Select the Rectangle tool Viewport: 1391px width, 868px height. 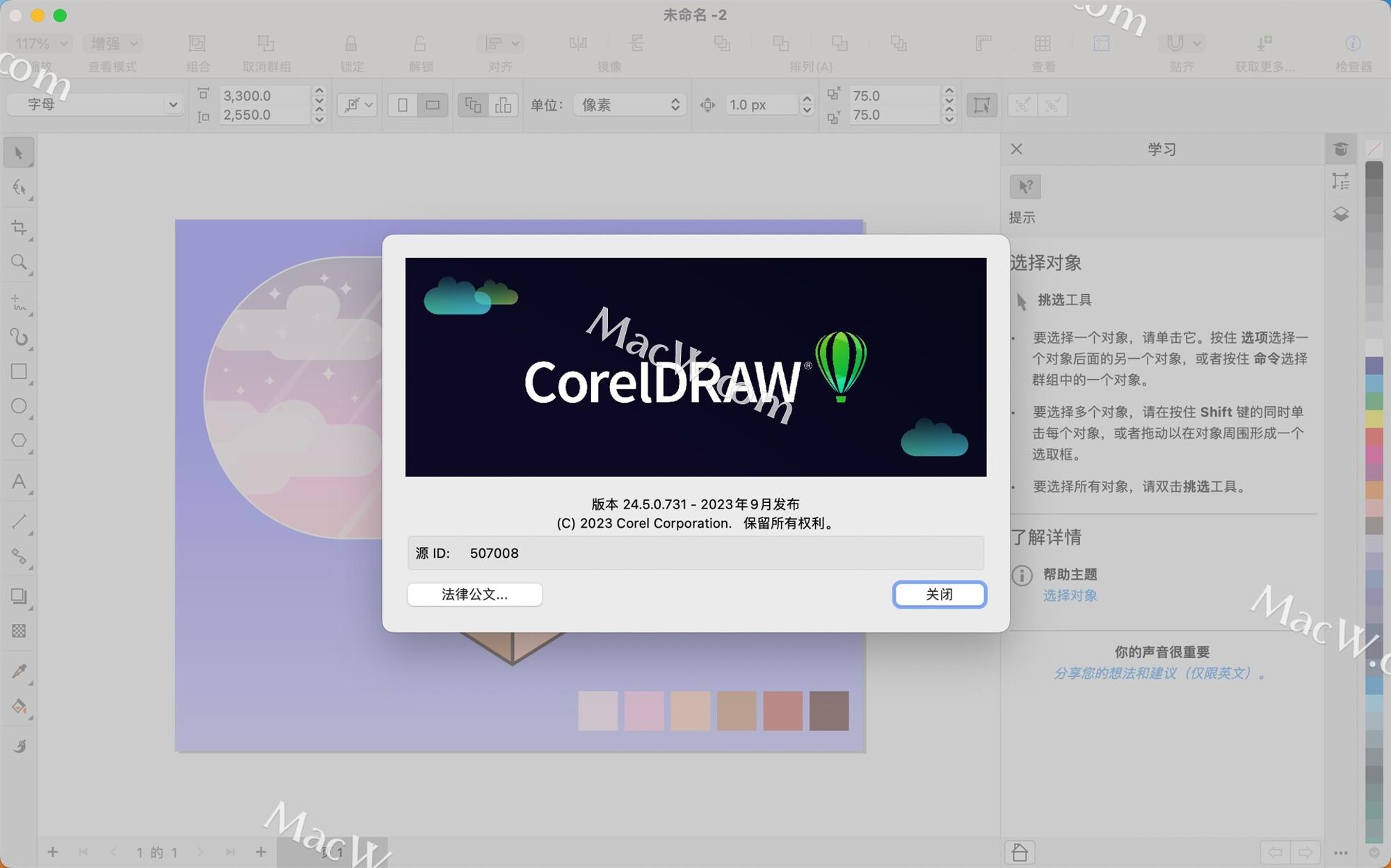pyautogui.click(x=19, y=371)
